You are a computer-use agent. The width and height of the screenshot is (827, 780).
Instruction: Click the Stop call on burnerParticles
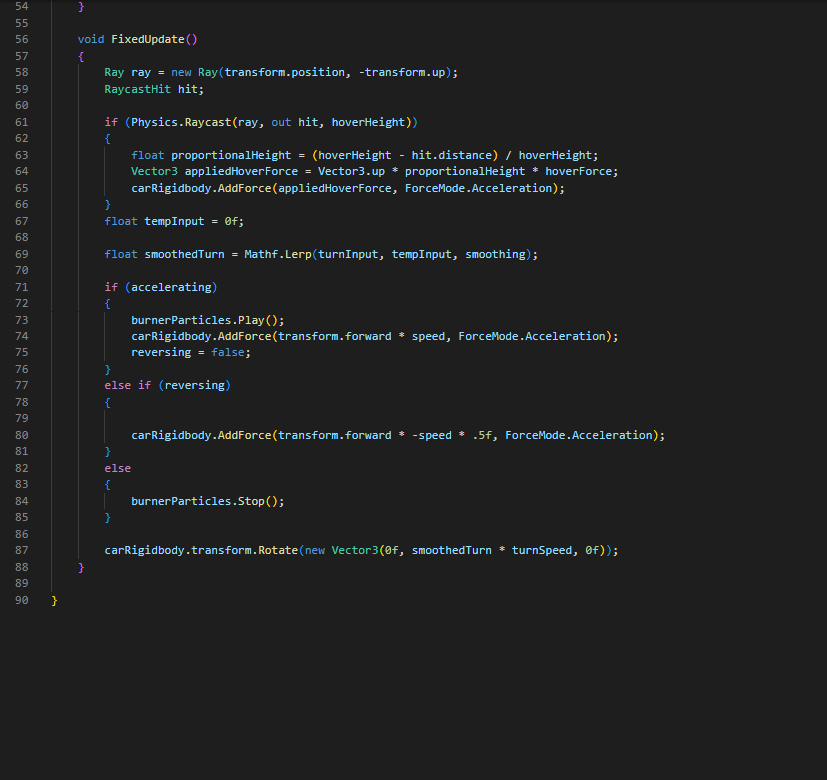(x=250, y=501)
